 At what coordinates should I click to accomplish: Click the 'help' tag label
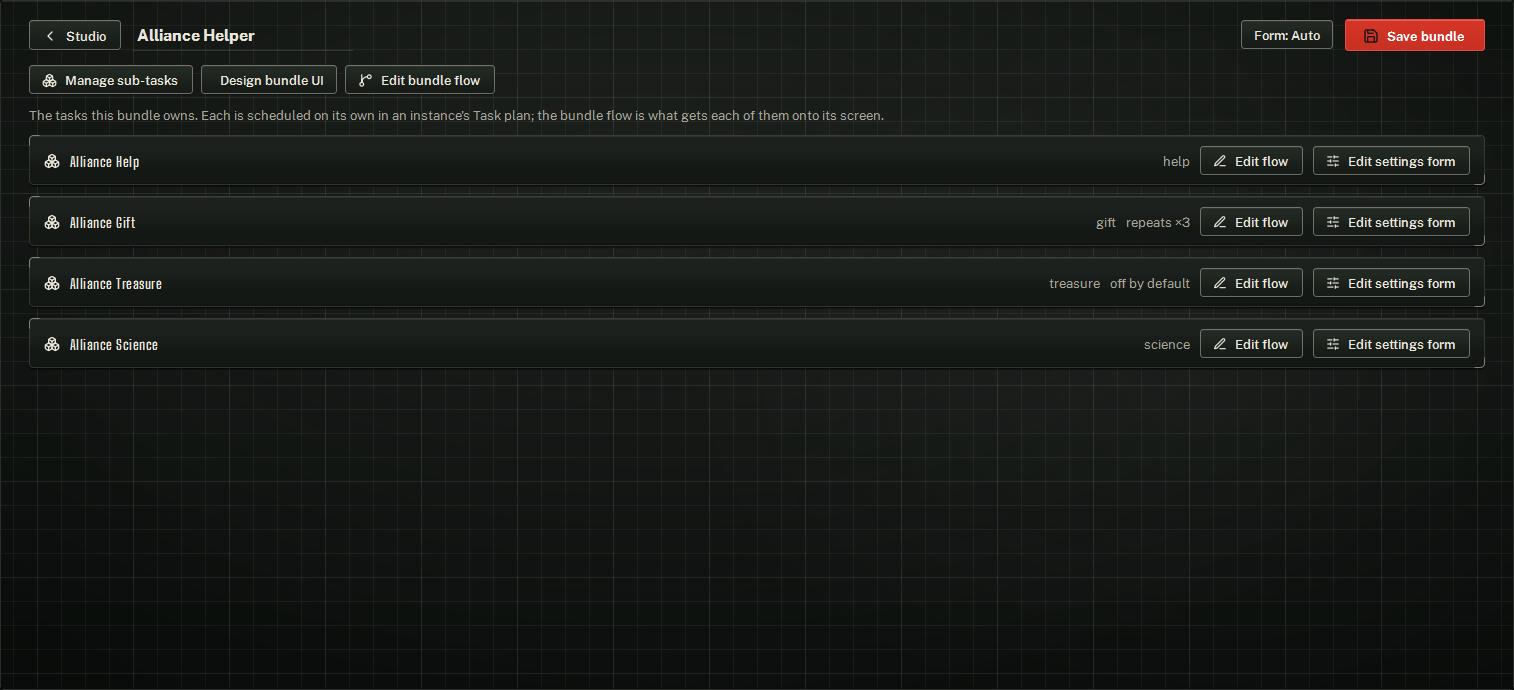click(1176, 161)
